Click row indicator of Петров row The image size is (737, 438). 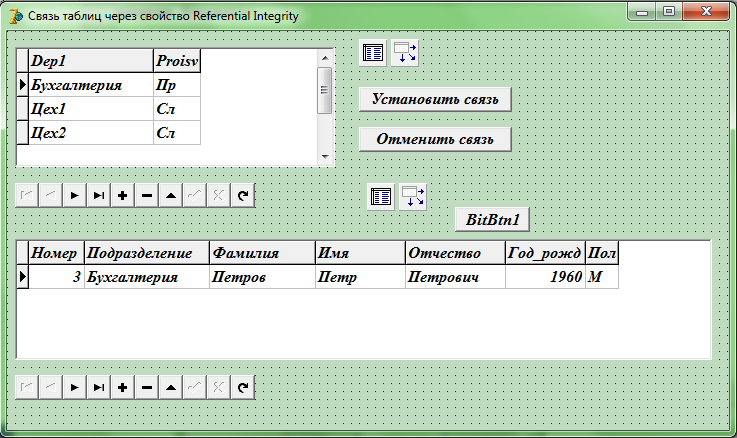coord(23,277)
